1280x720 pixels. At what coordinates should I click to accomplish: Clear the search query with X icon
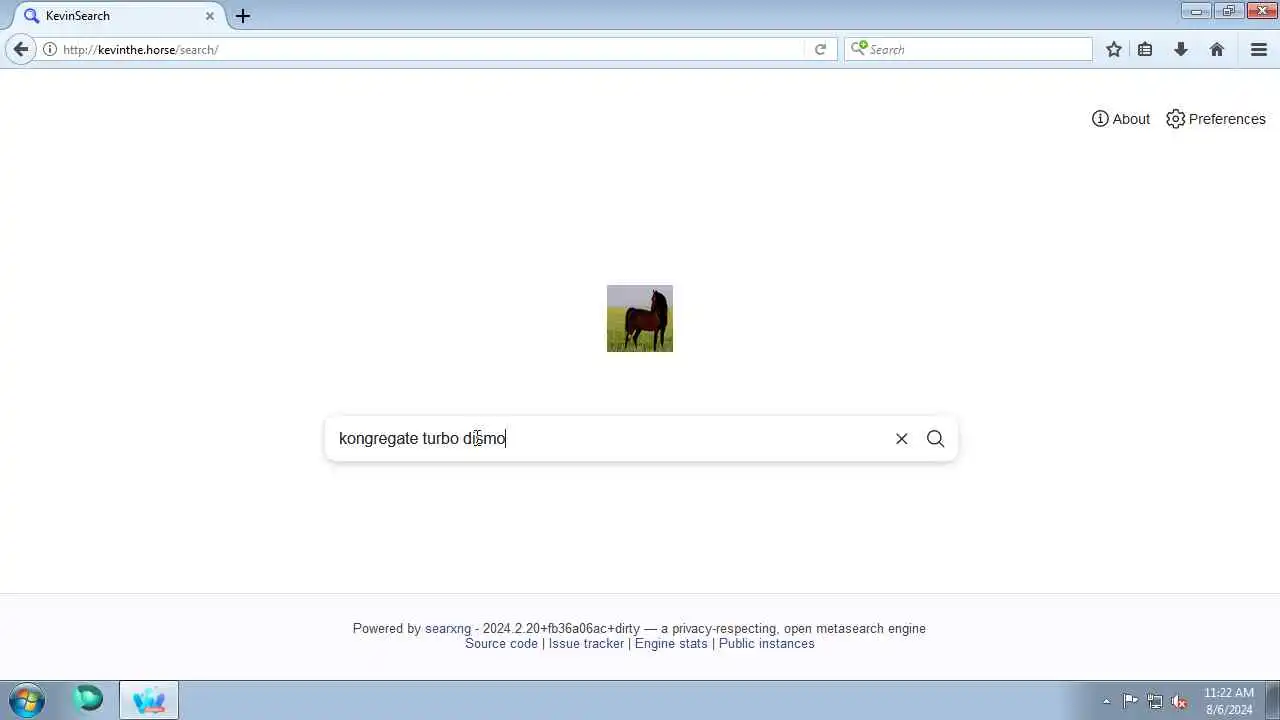coord(901,438)
